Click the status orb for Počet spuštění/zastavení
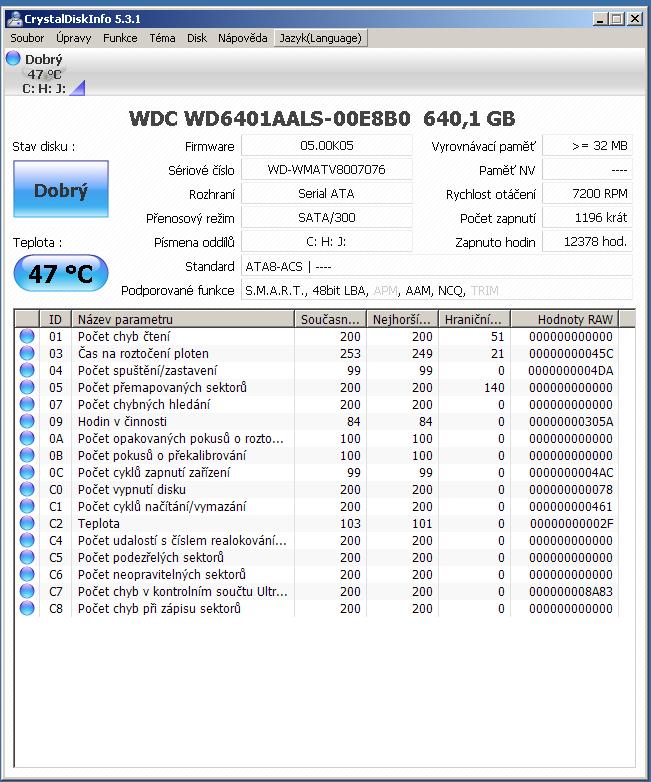Screen dimensions: 651x782 pos(27,370)
